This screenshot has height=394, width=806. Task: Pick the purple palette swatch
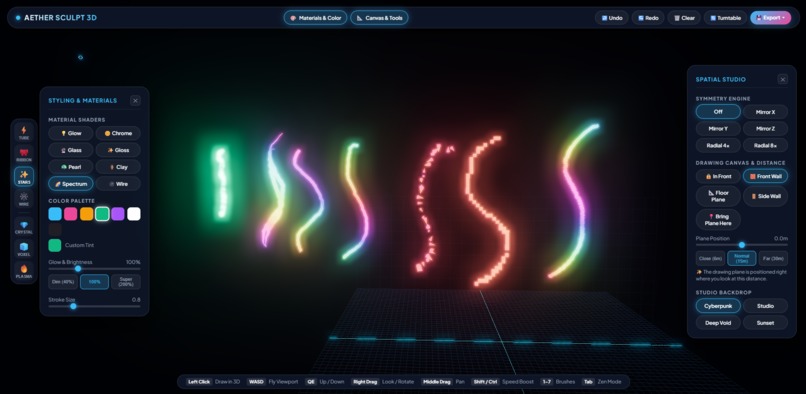click(118, 214)
